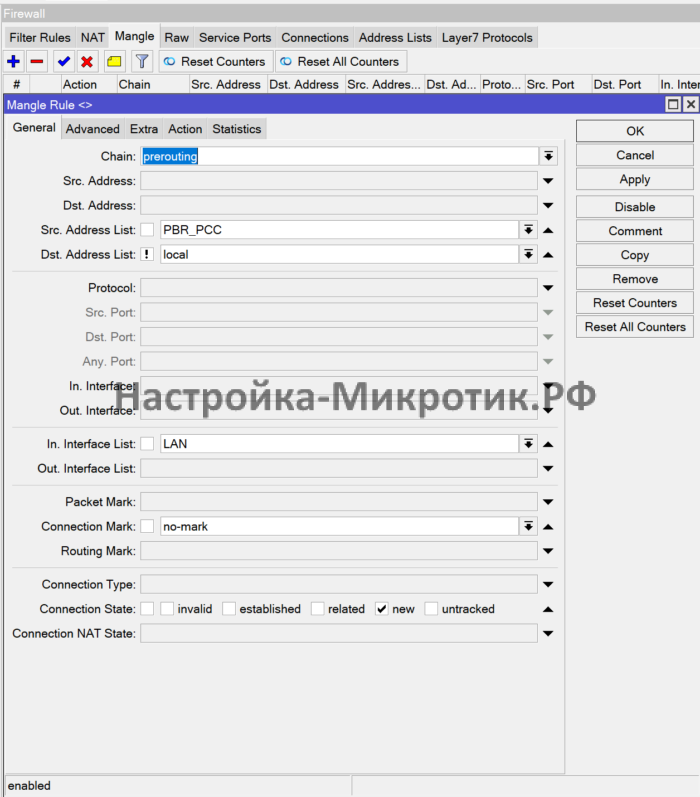Expand the Dst. Address field
This screenshot has width=700, height=797.
(548, 205)
